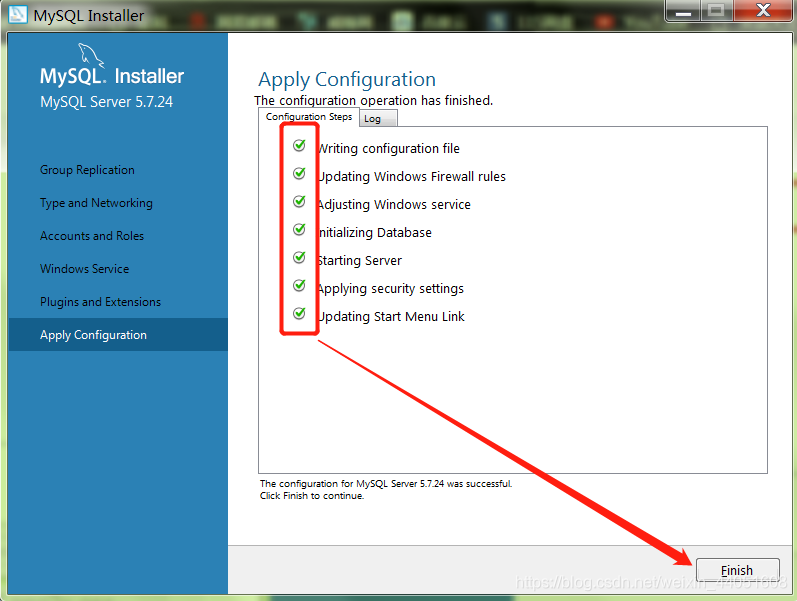The height and width of the screenshot is (601, 797).
Task: Close the MySQL Installer window
Action: (763, 11)
